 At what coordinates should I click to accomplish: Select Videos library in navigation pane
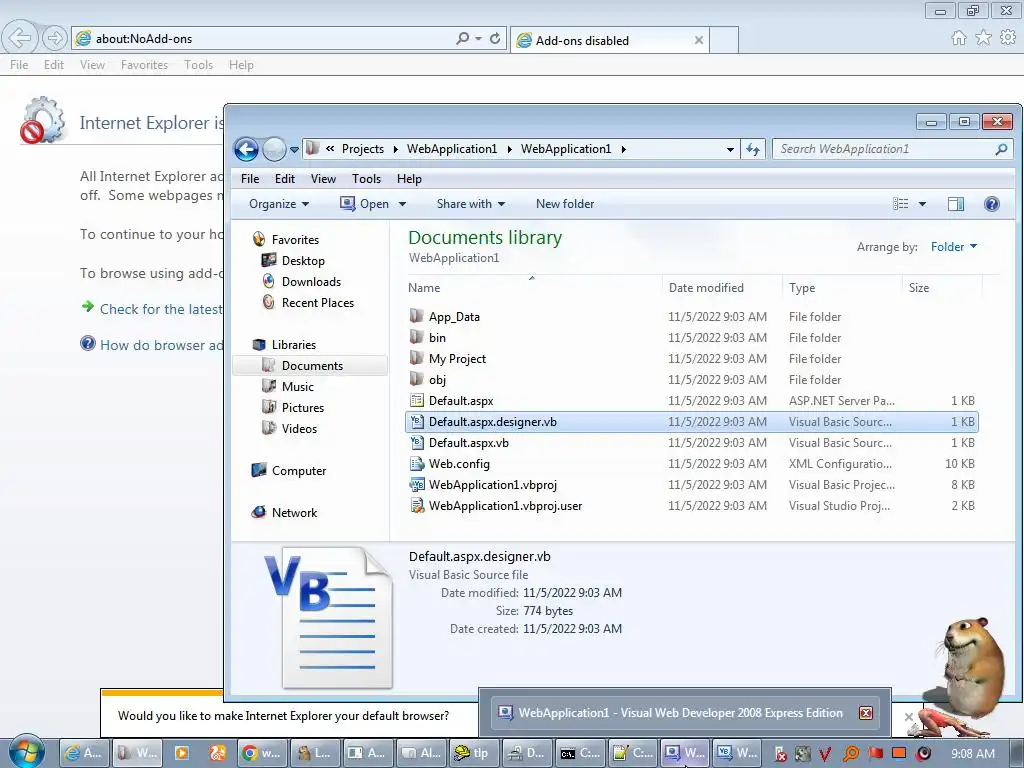tap(299, 428)
